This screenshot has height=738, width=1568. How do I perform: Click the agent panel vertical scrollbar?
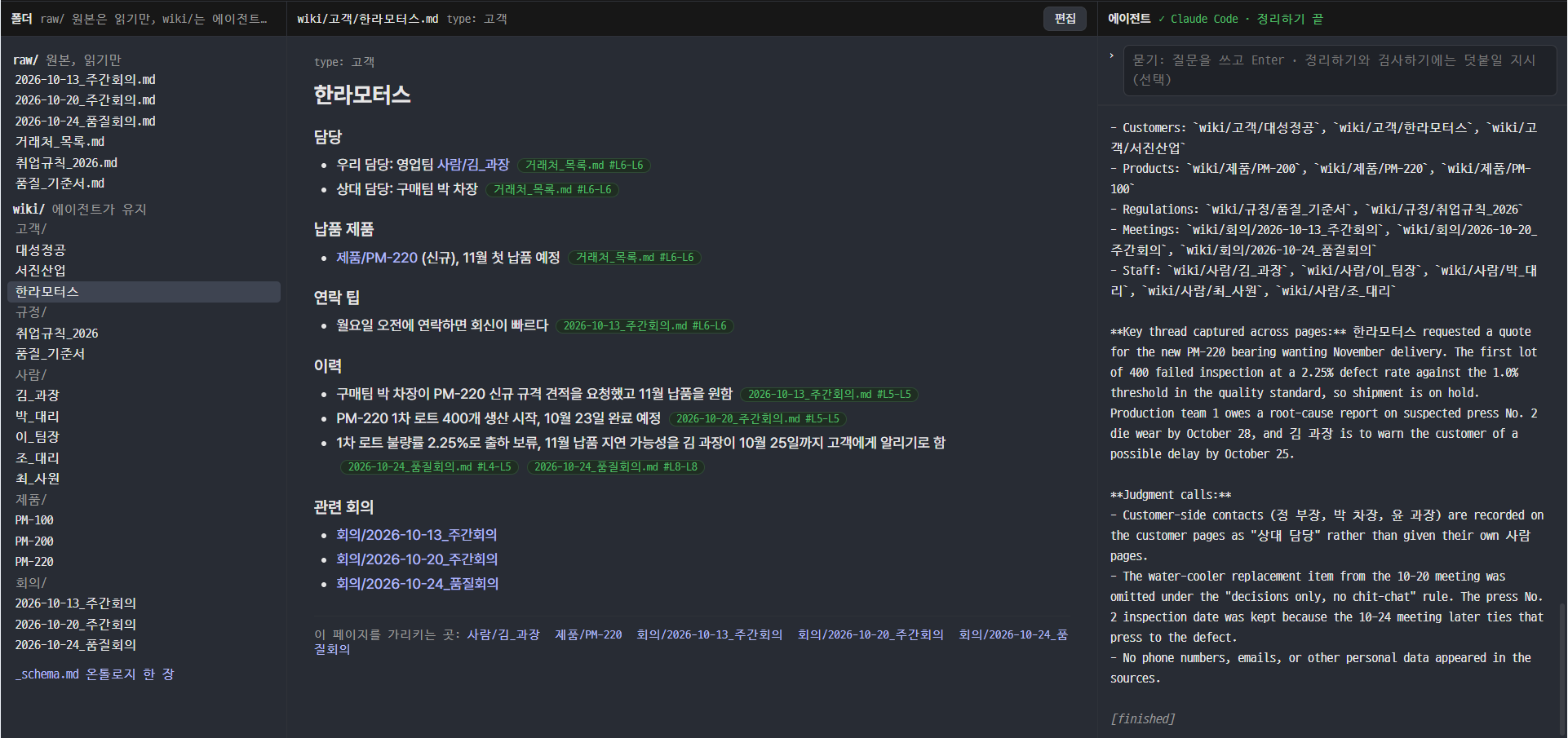[x=1562, y=669]
